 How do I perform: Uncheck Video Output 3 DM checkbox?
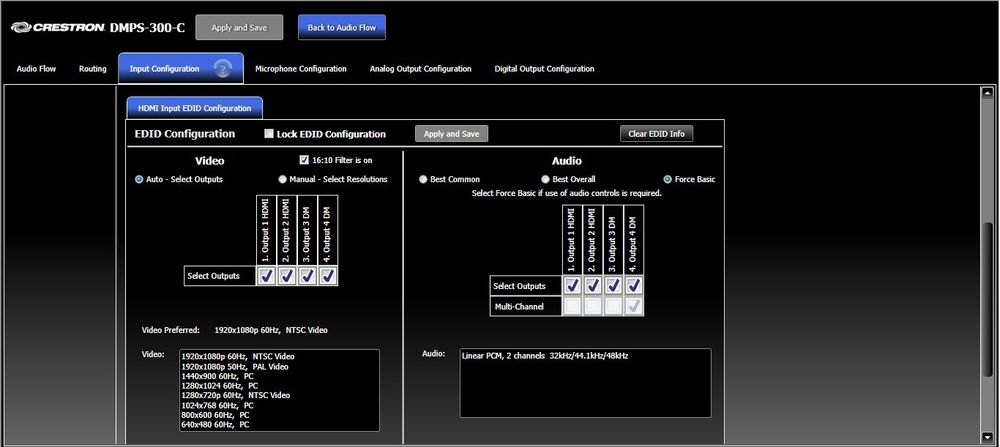[x=307, y=276]
